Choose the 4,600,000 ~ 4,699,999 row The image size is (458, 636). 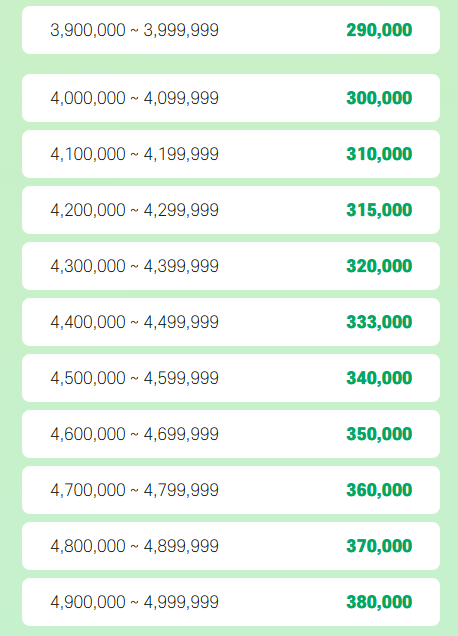pyautogui.click(x=231, y=434)
